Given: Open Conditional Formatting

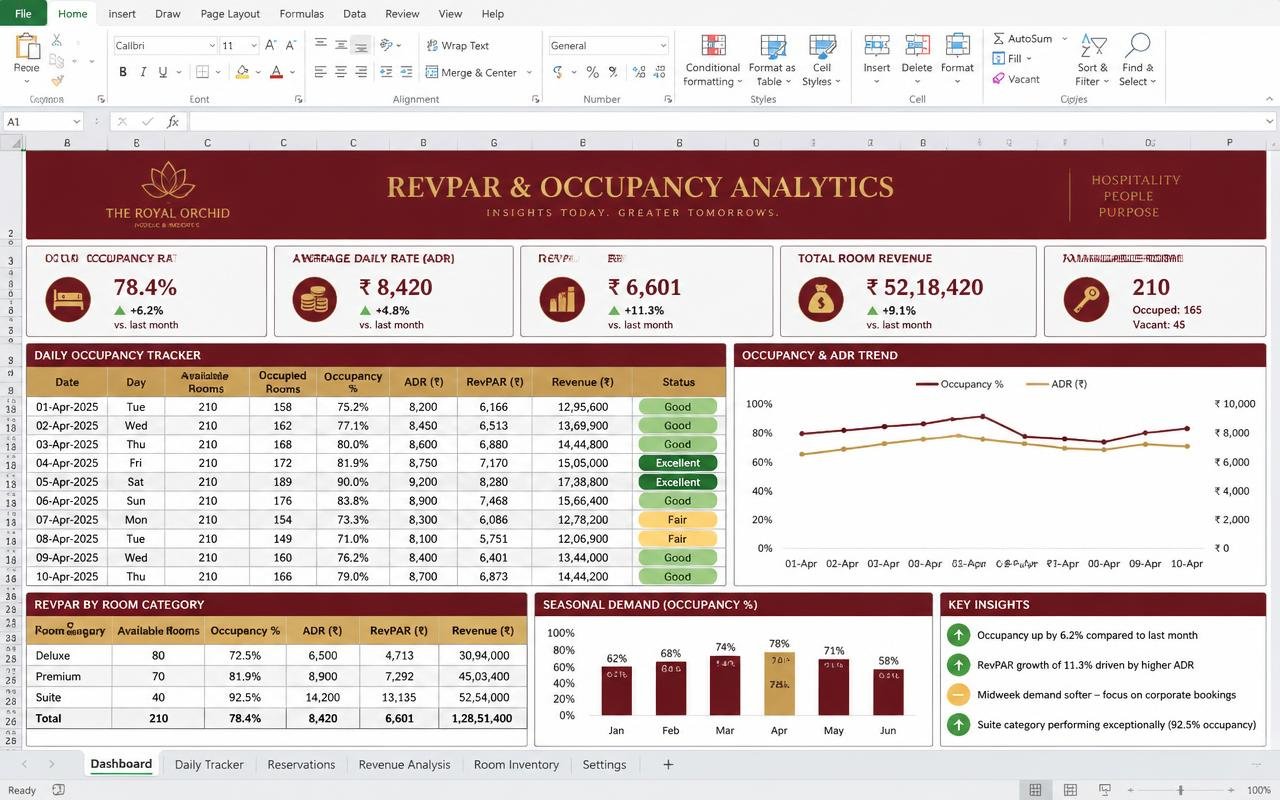Looking at the screenshot, I should pos(712,60).
